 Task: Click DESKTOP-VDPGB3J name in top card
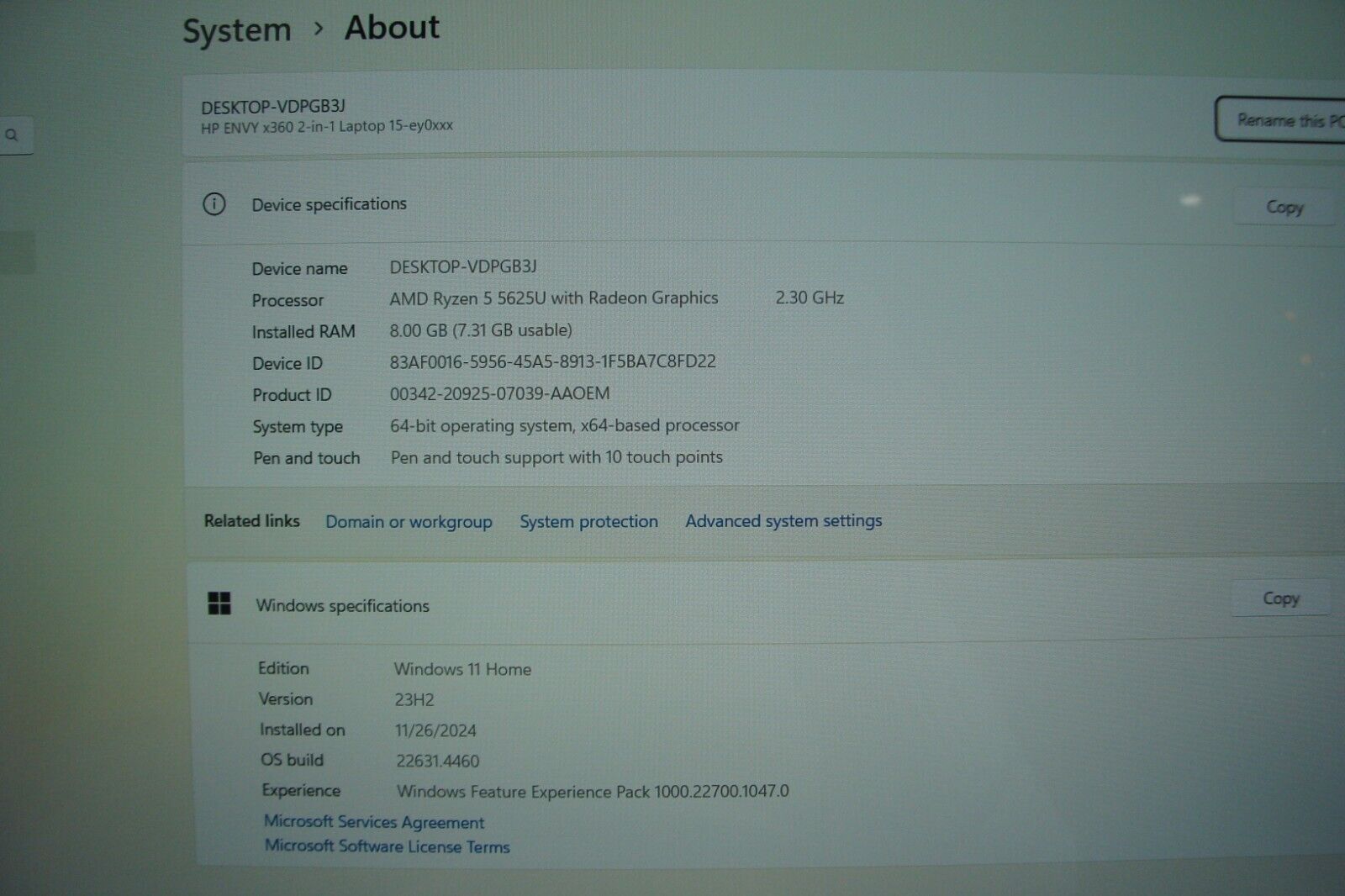(x=273, y=107)
